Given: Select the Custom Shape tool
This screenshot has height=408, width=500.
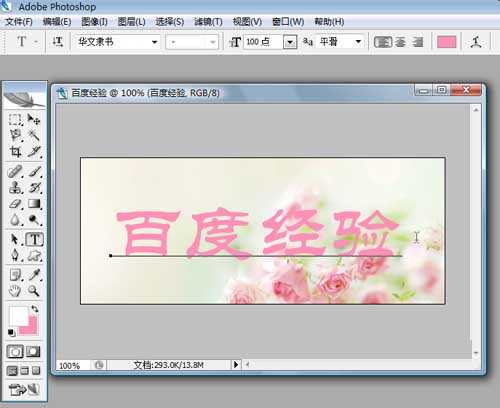Looking at the screenshot, I should (x=34, y=255).
